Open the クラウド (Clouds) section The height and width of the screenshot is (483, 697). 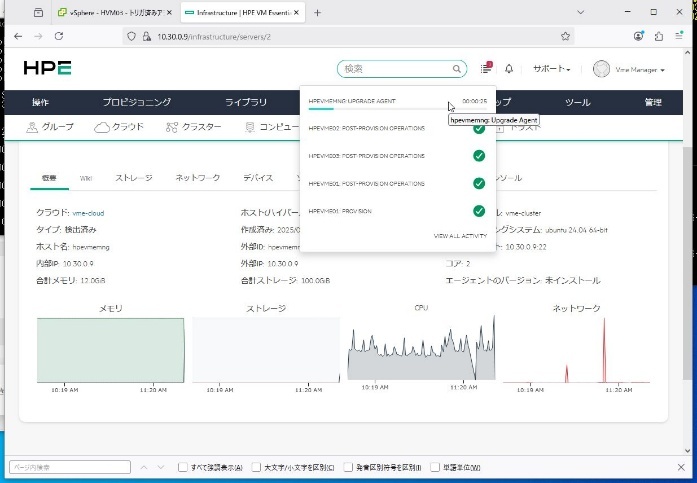[118, 127]
